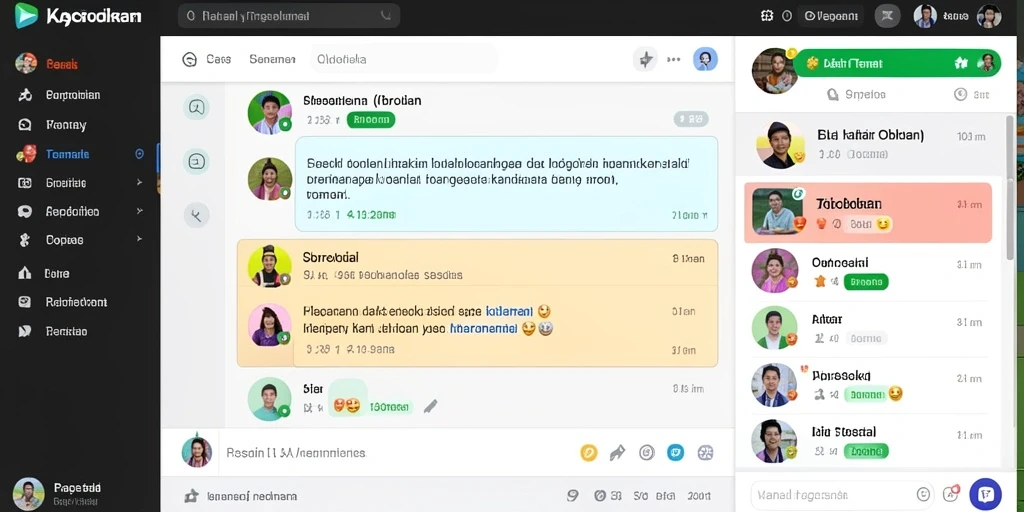
Task: Click the grid icon in top bar
Action: tap(767, 16)
